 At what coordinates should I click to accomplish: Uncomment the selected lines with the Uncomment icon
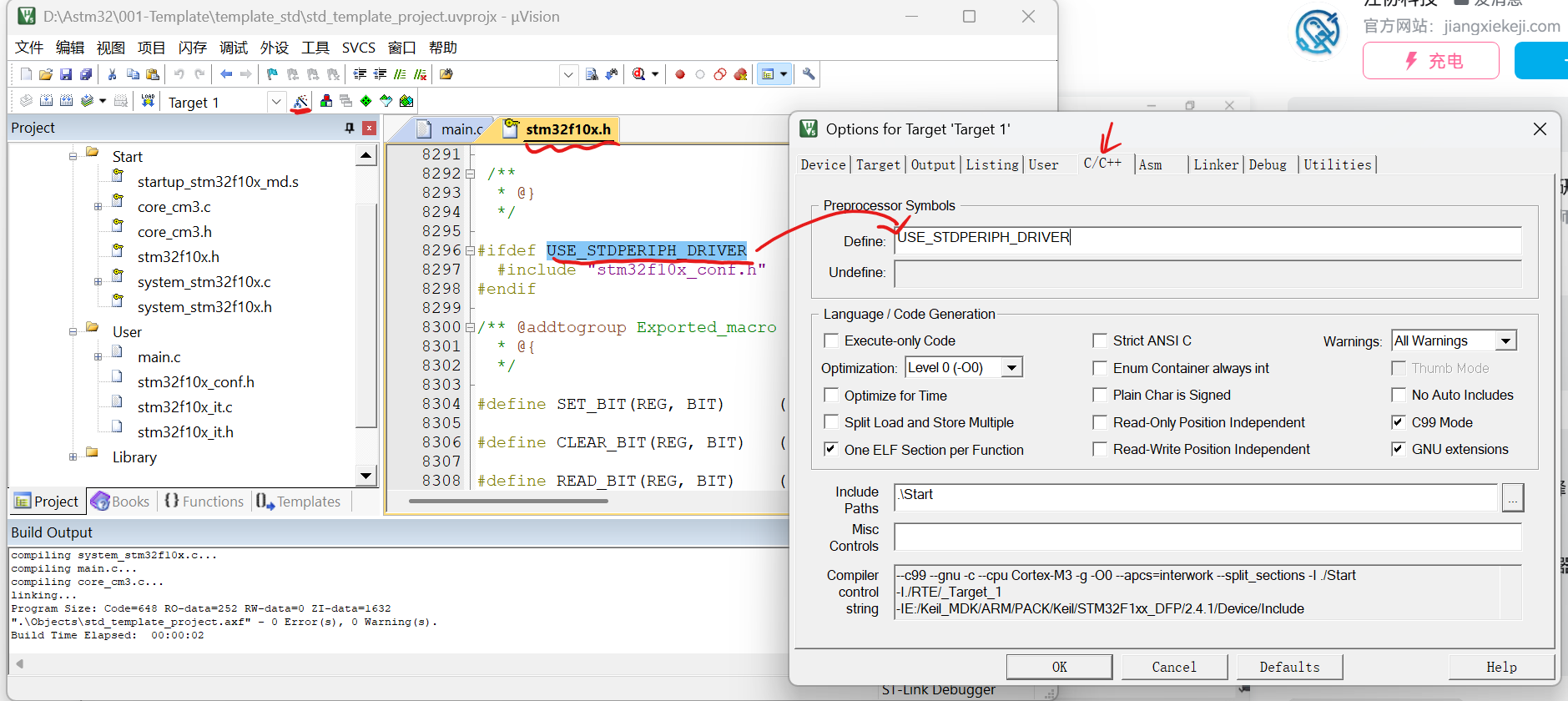pos(420,74)
